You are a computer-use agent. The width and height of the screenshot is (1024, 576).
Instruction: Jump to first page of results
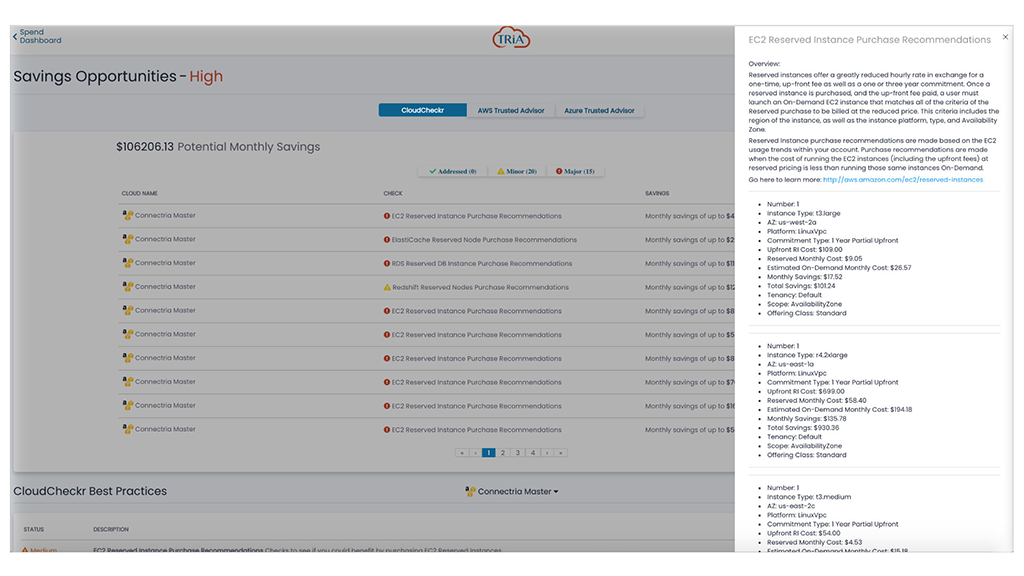click(x=462, y=453)
